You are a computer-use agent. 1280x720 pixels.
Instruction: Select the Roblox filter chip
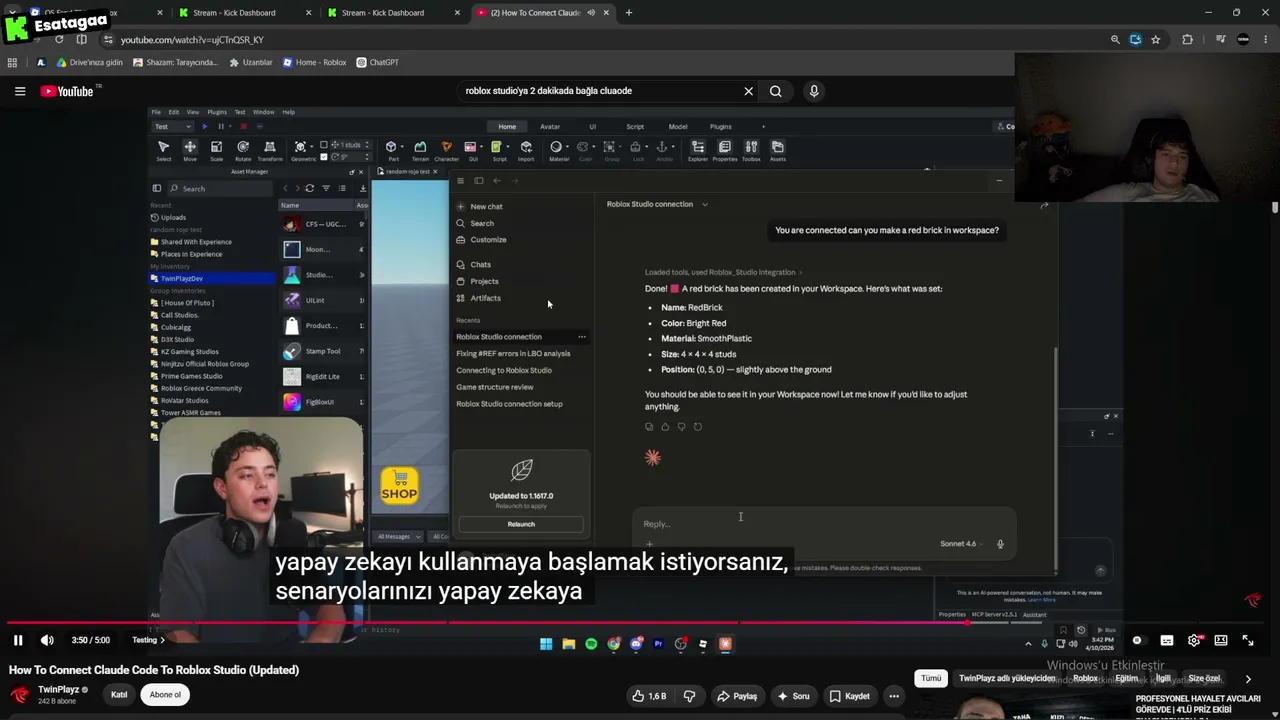click(x=1085, y=678)
